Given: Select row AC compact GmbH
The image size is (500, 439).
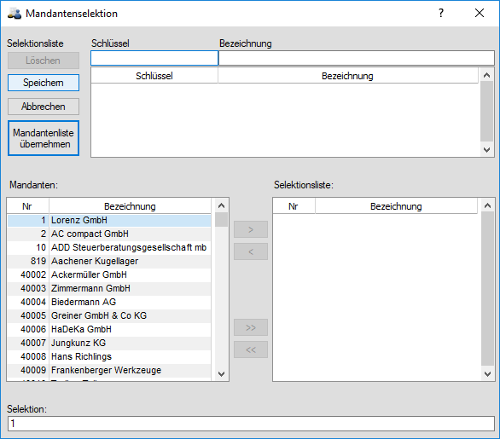Looking at the screenshot, I should tap(109, 234).
